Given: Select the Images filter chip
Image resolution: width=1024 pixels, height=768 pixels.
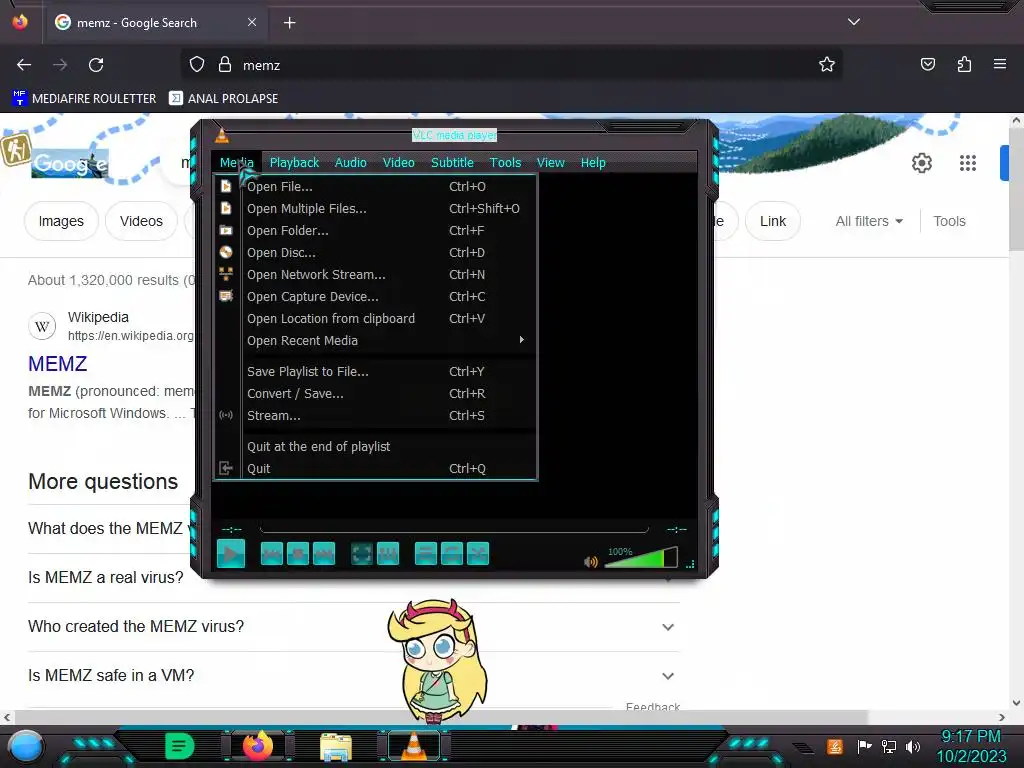Looking at the screenshot, I should 61,221.
